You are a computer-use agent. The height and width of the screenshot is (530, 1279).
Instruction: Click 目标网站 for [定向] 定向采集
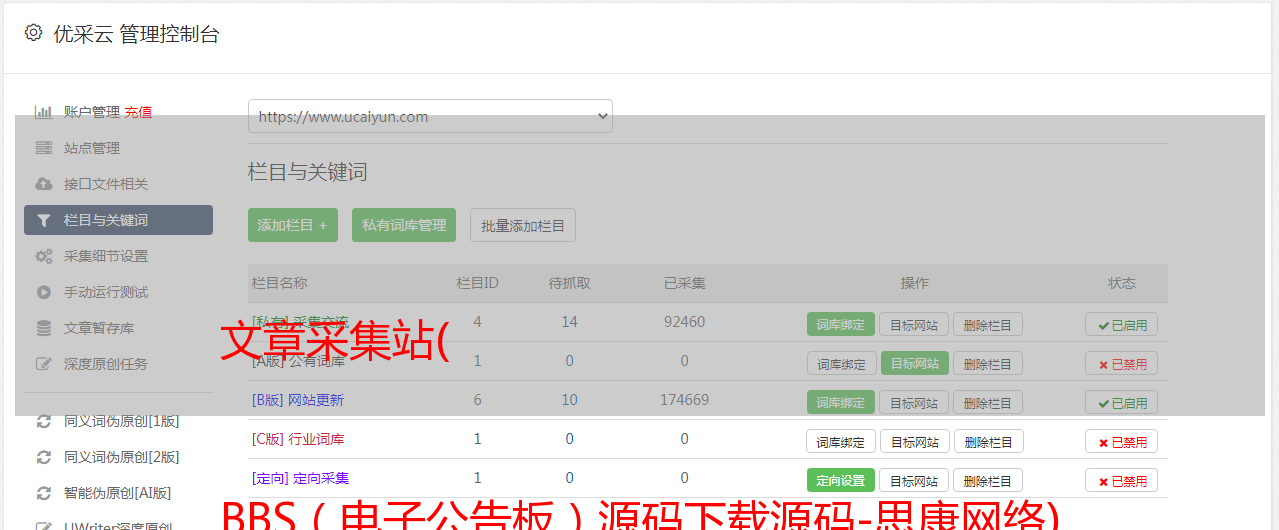[915, 480]
